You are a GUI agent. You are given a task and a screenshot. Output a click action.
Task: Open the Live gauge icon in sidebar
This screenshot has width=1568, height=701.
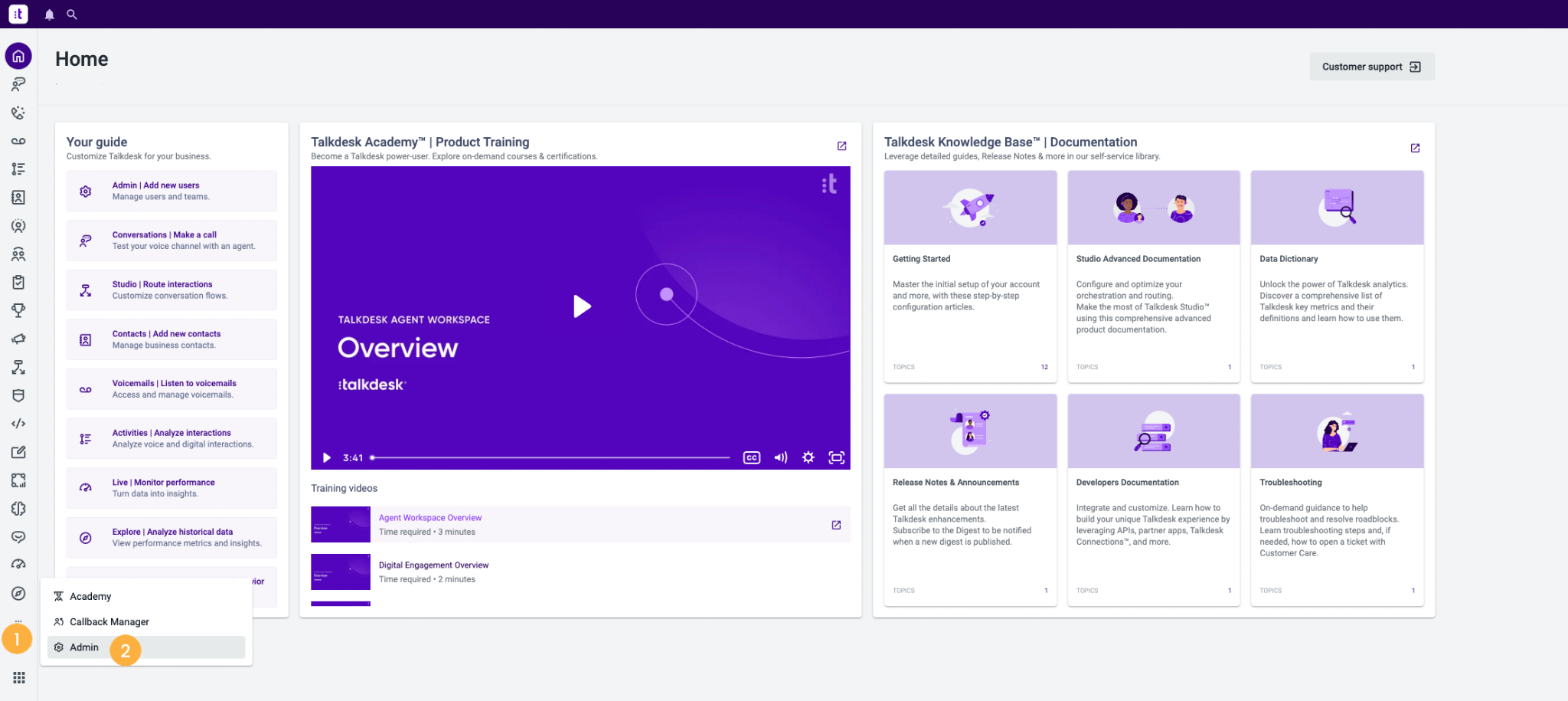tap(18, 565)
